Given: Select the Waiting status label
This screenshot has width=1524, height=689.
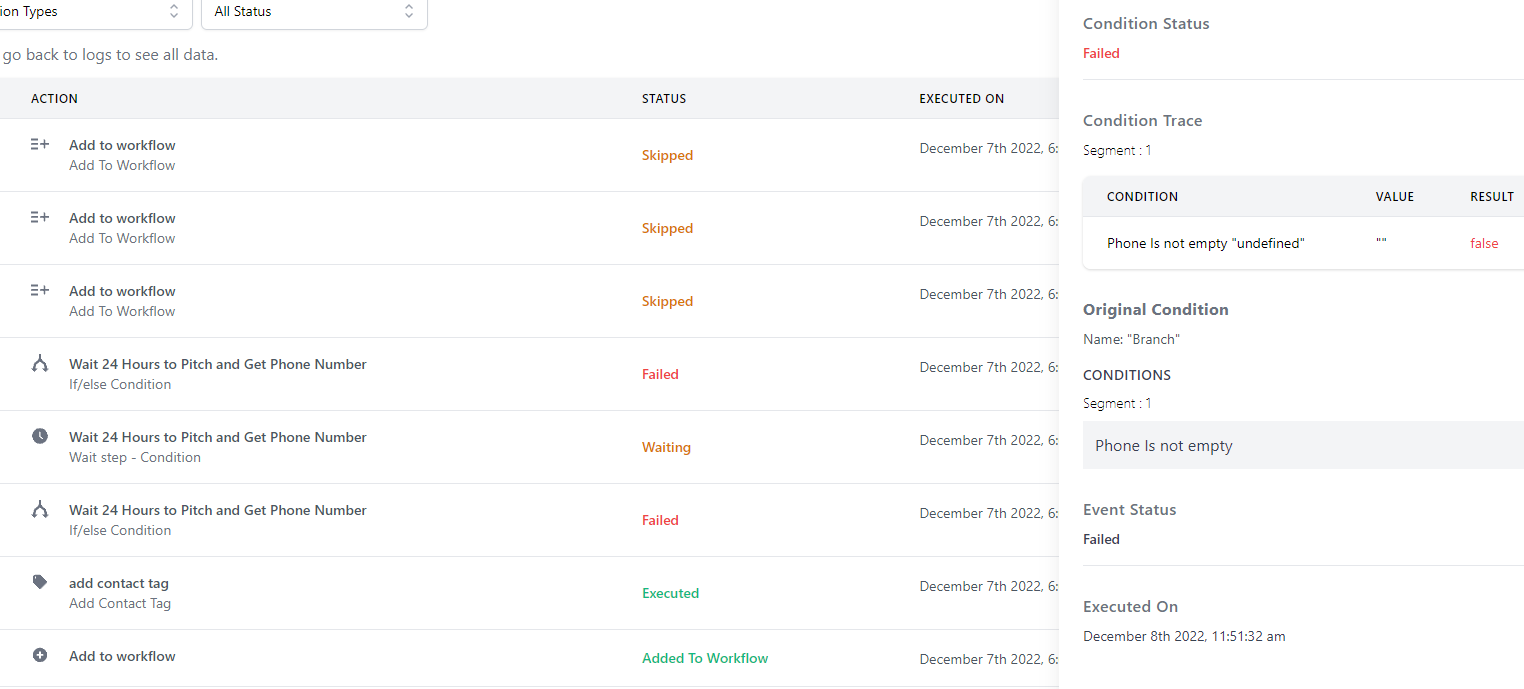Looking at the screenshot, I should point(666,447).
